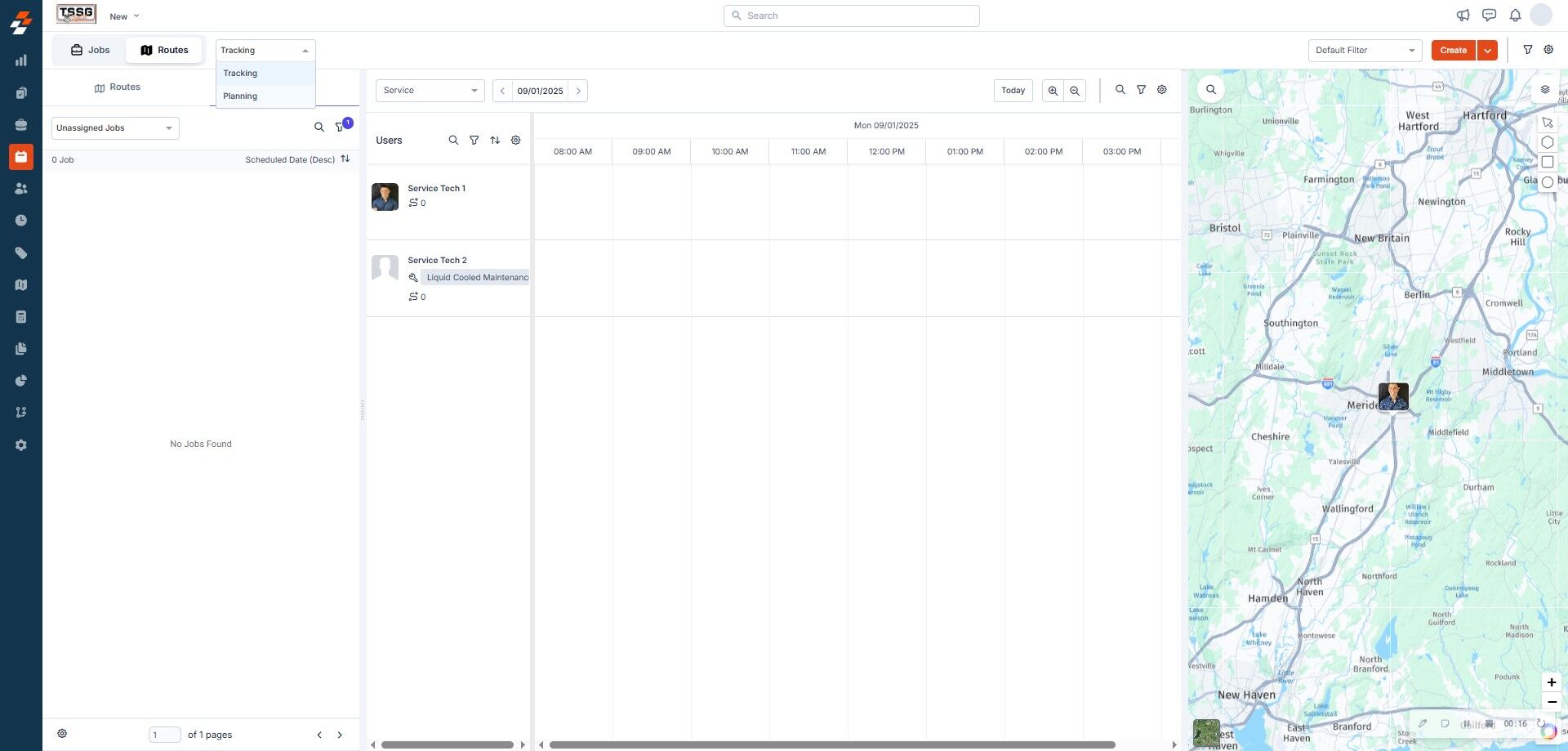Open the Unassigned Jobs dropdown
The image size is (1568, 751).
tap(115, 128)
